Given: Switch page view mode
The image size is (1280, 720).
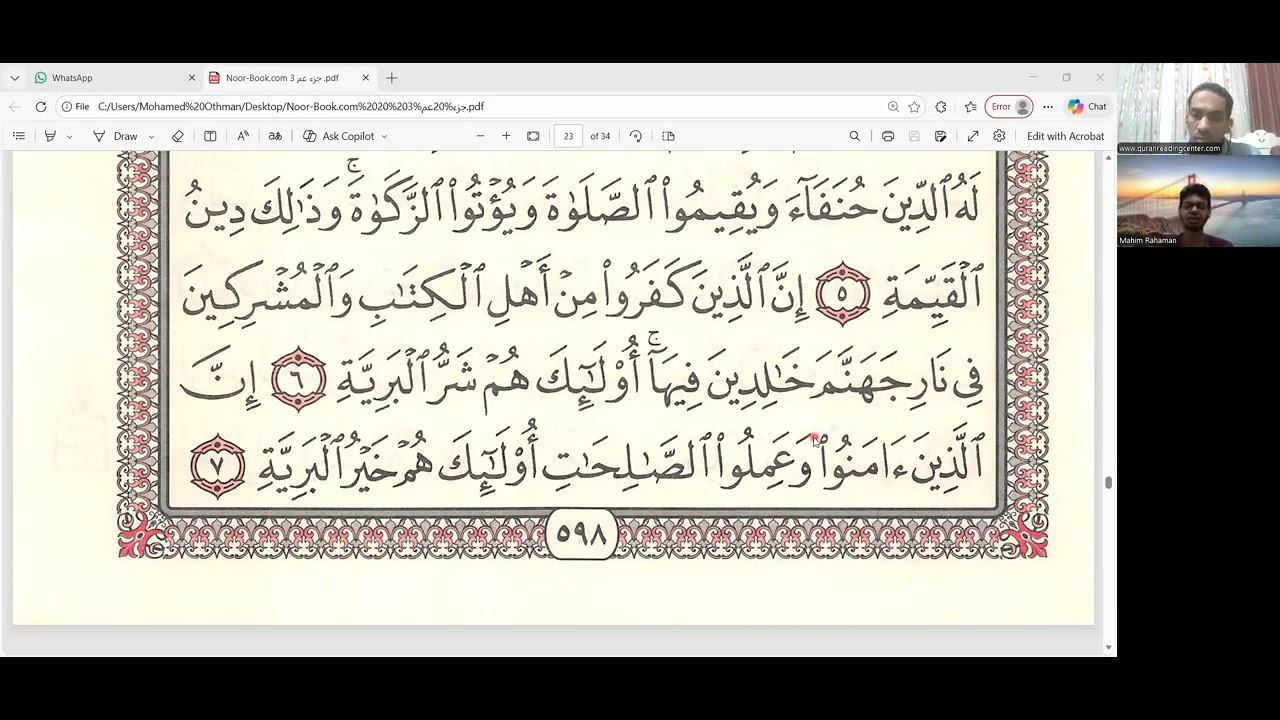Looking at the screenshot, I should pos(669,136).
